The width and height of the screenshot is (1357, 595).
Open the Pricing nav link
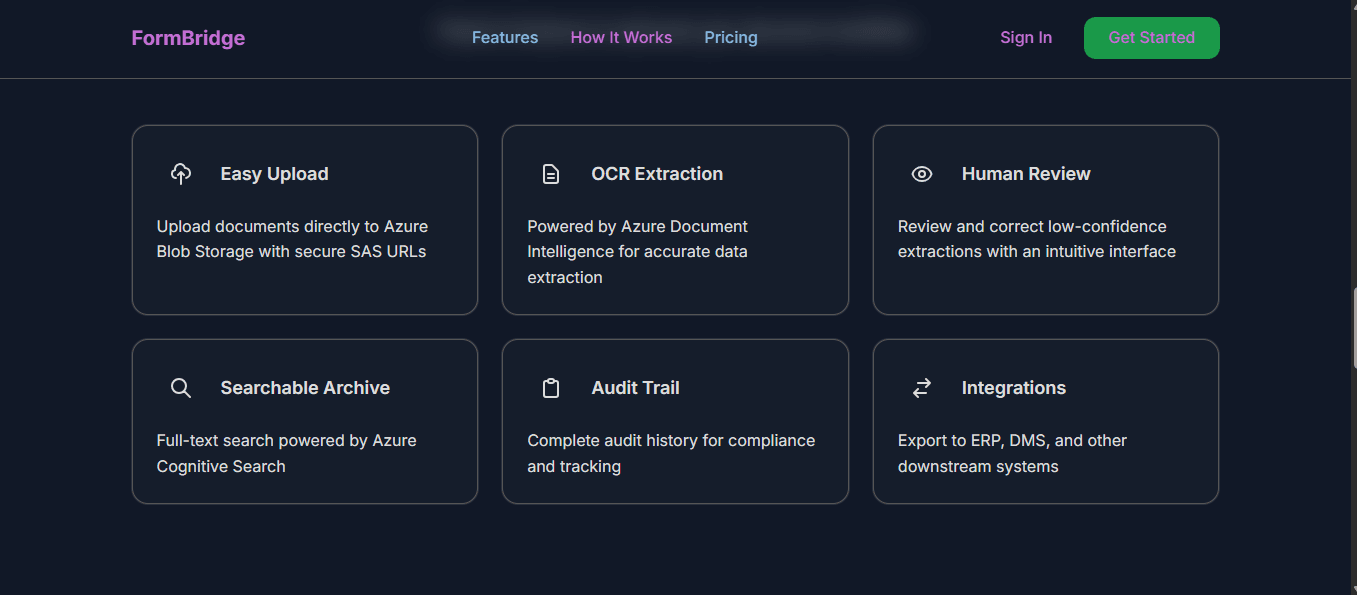pyautogui.click(x=731, y=37)
